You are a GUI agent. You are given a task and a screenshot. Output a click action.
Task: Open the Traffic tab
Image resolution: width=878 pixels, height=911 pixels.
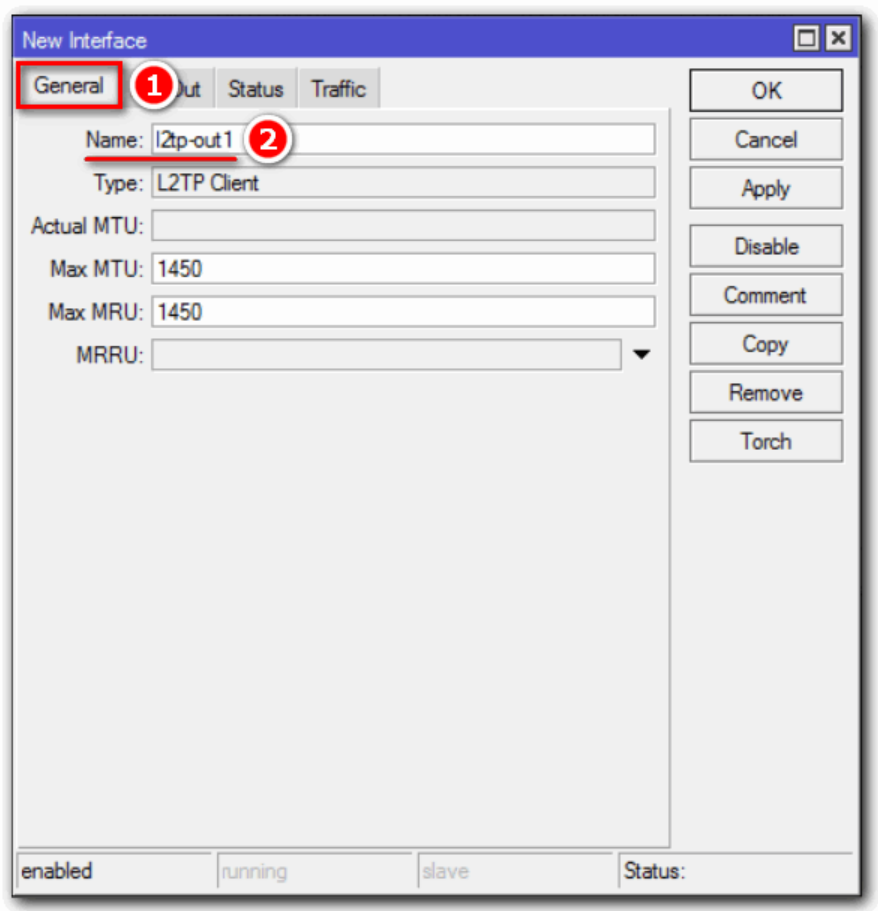point(338,89)
